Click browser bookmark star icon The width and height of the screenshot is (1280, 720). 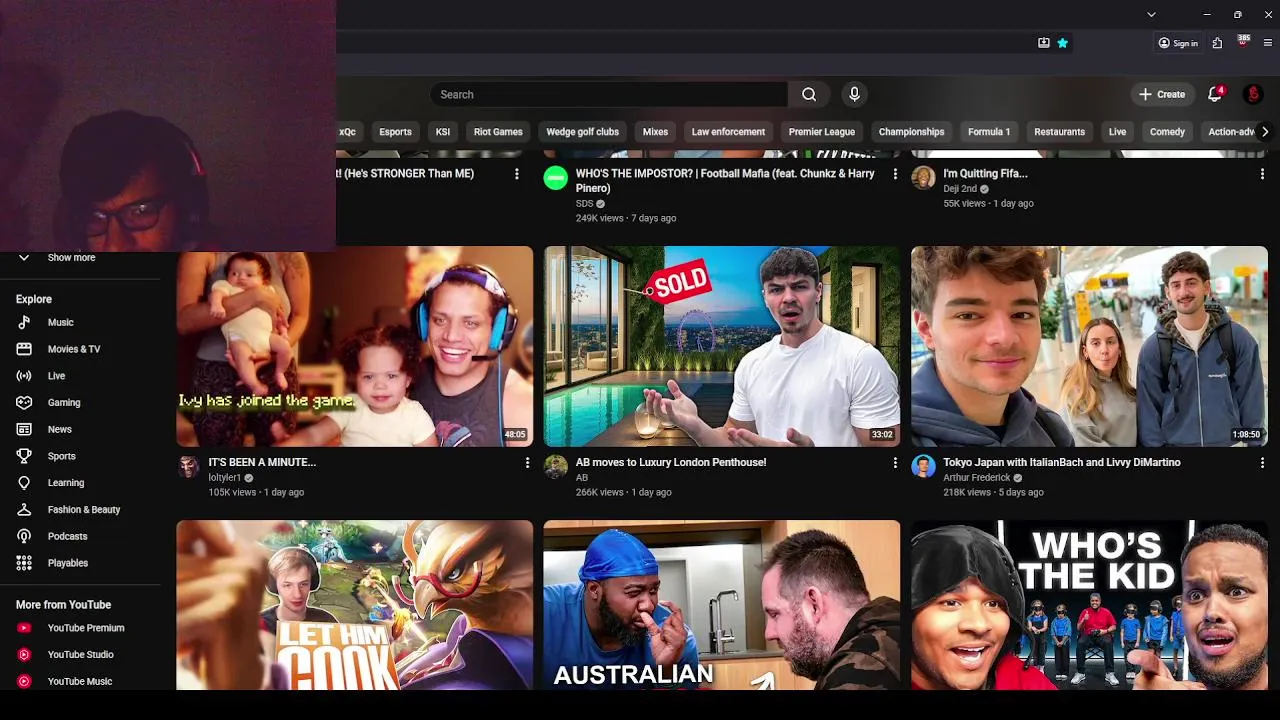[1062, 43]
